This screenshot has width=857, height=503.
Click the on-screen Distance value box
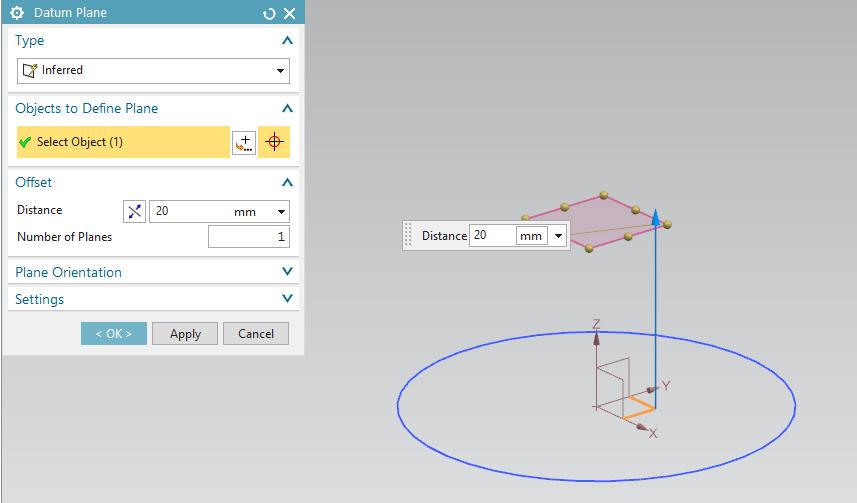(492, 236)
